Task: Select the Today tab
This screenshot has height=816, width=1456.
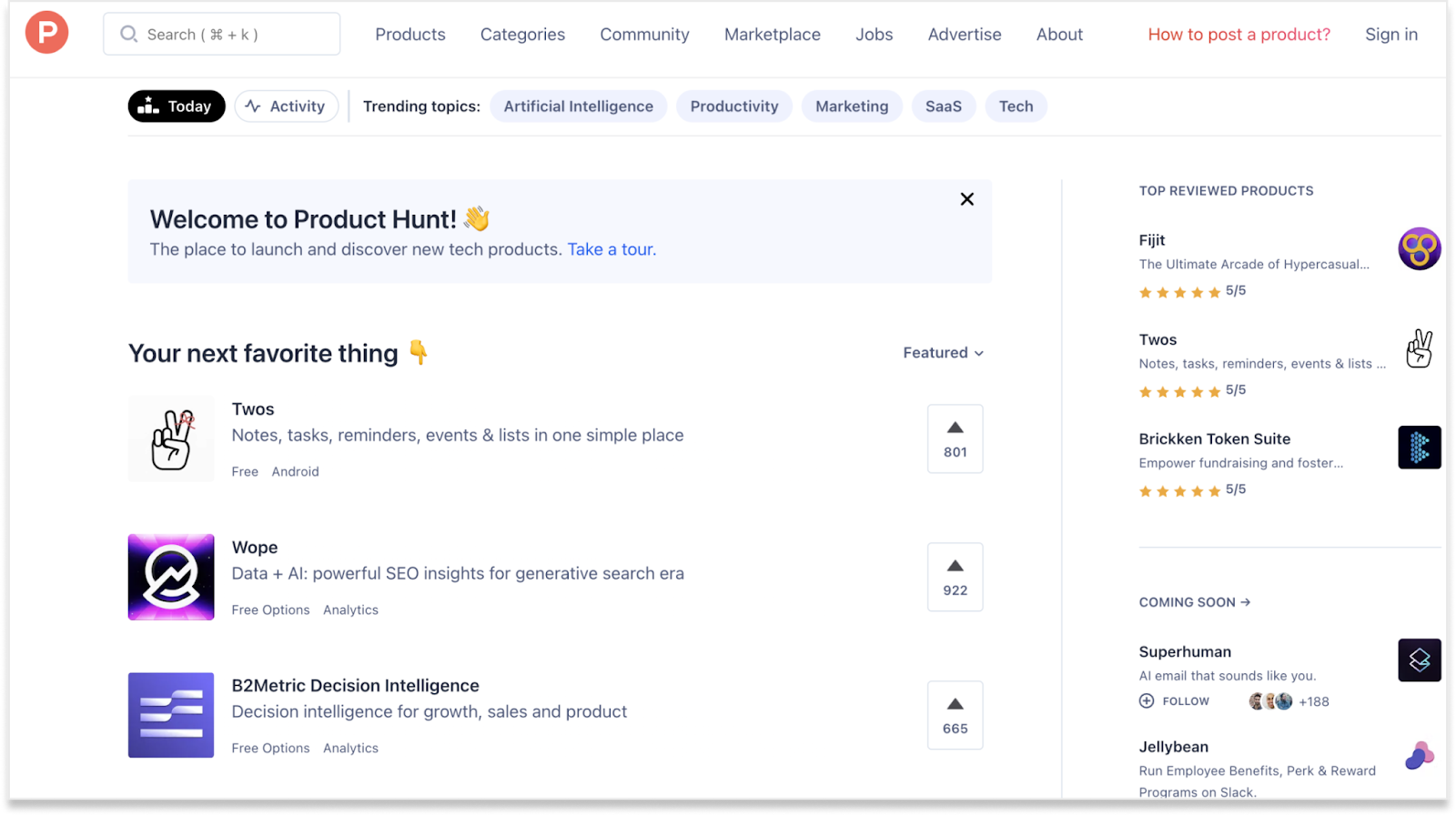Action: pyautogui.click(x=177, y=106)
